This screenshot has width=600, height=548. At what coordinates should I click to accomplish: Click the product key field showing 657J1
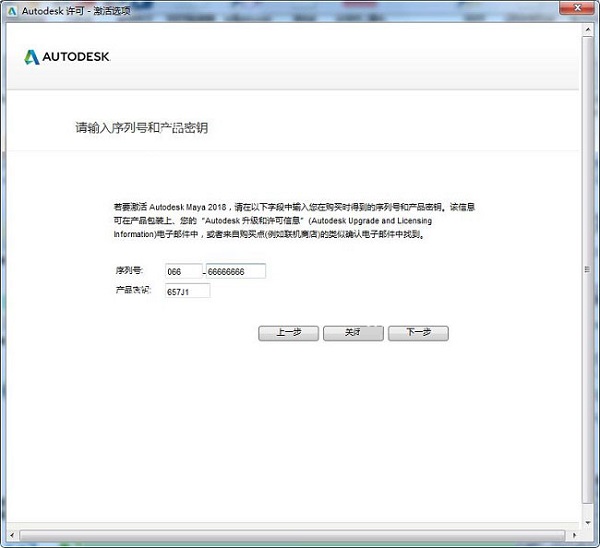[x=188, y=291]
